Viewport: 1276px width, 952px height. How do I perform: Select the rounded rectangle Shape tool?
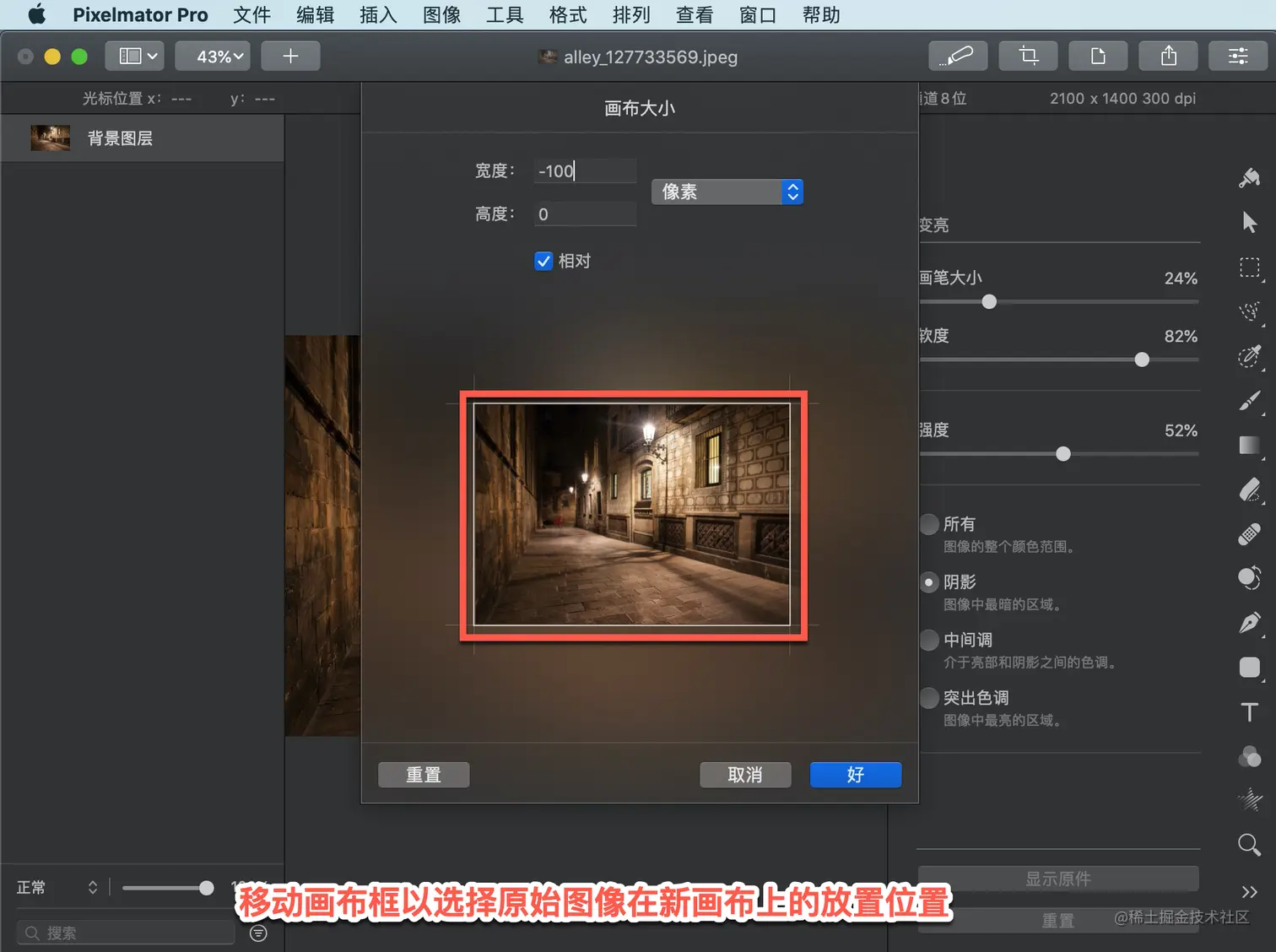coord(1250,668)
